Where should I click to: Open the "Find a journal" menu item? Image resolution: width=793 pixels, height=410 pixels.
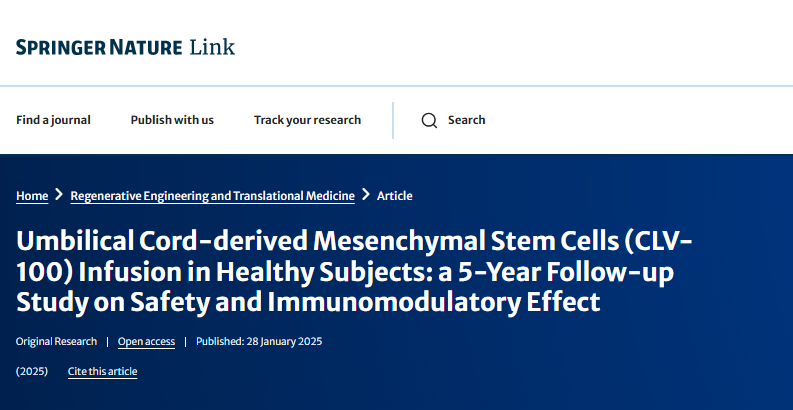point(53,120)
